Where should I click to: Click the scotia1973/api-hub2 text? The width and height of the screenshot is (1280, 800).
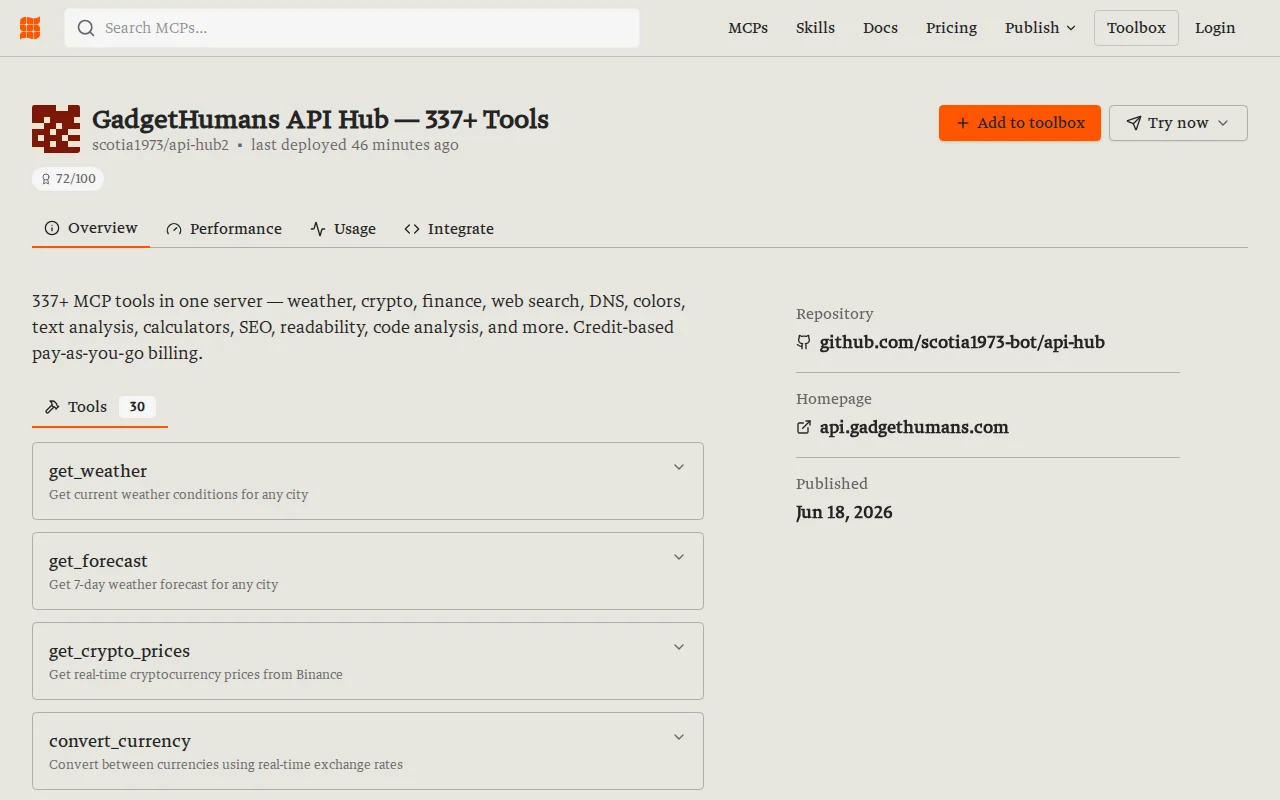pos(160,145)
